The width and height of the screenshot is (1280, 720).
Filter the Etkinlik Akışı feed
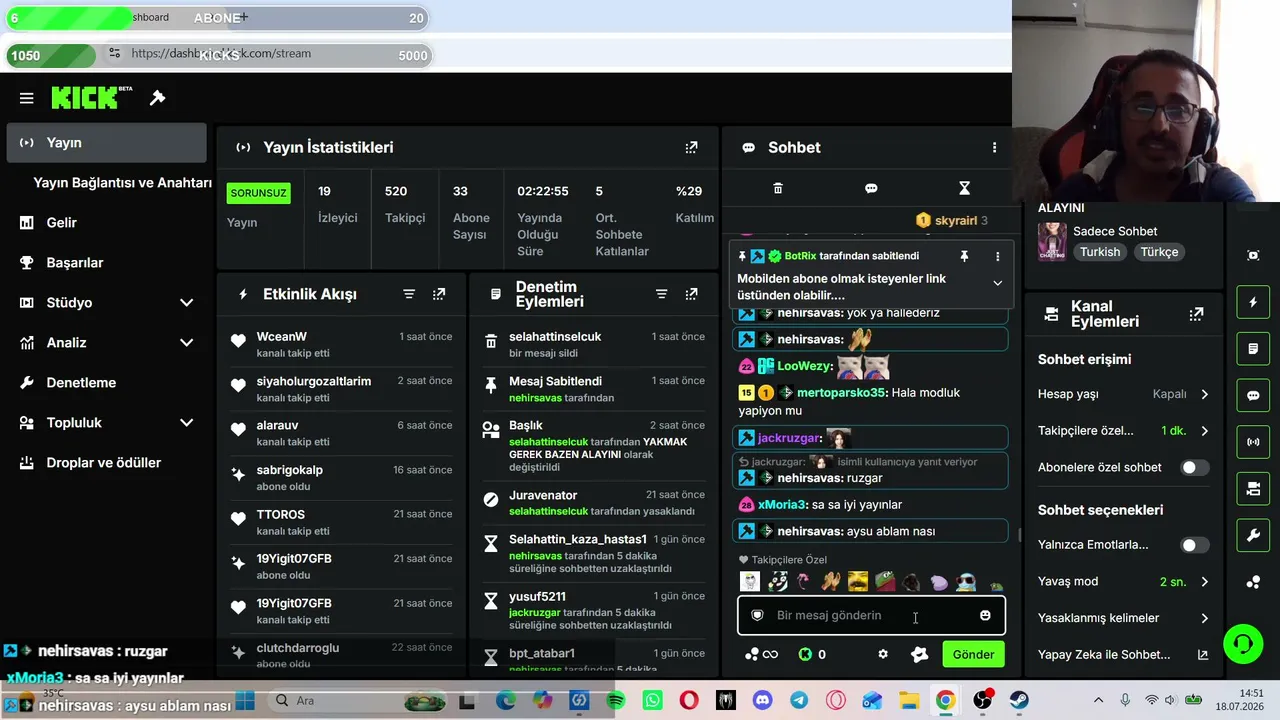click(x=409, y=294)
